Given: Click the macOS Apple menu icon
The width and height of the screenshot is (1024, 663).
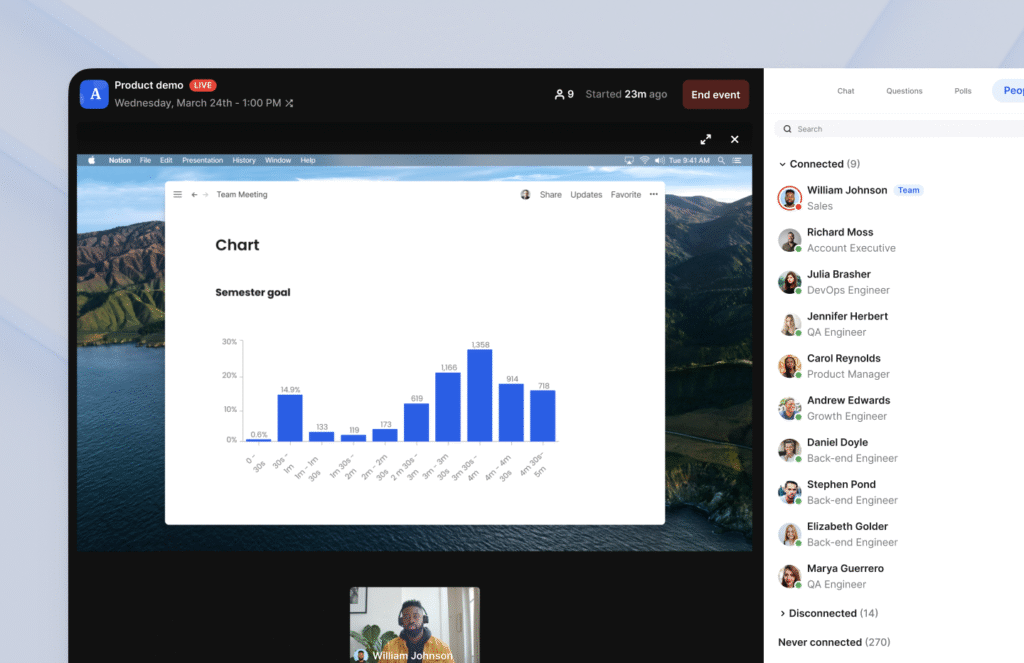Looking at the screenshot, I should (91, 160).
